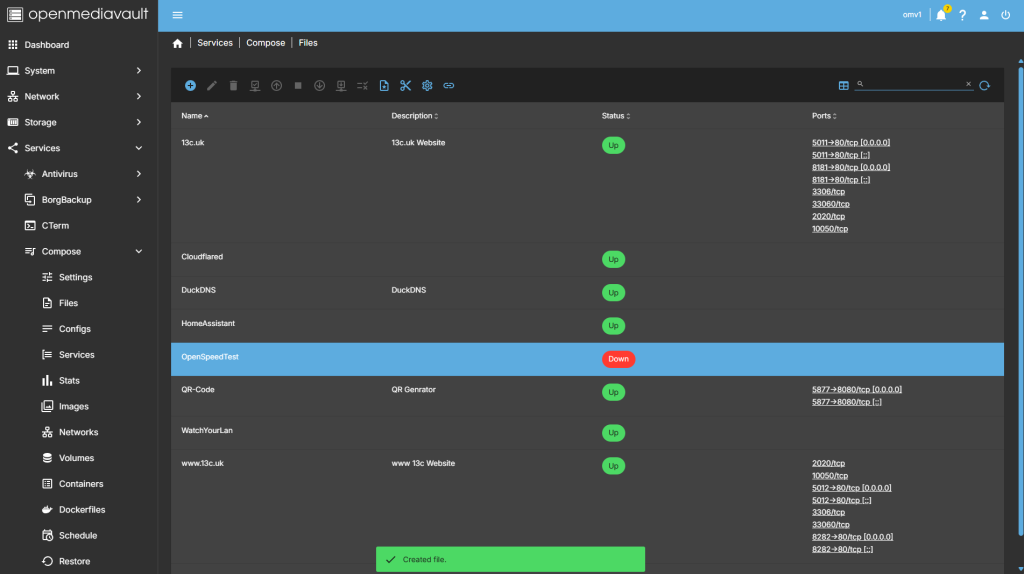This screenshot has height=574, width=1024.
Task: Open the 8181→80/tcp [0.0.0.0] port link
Action: point(851,167)
